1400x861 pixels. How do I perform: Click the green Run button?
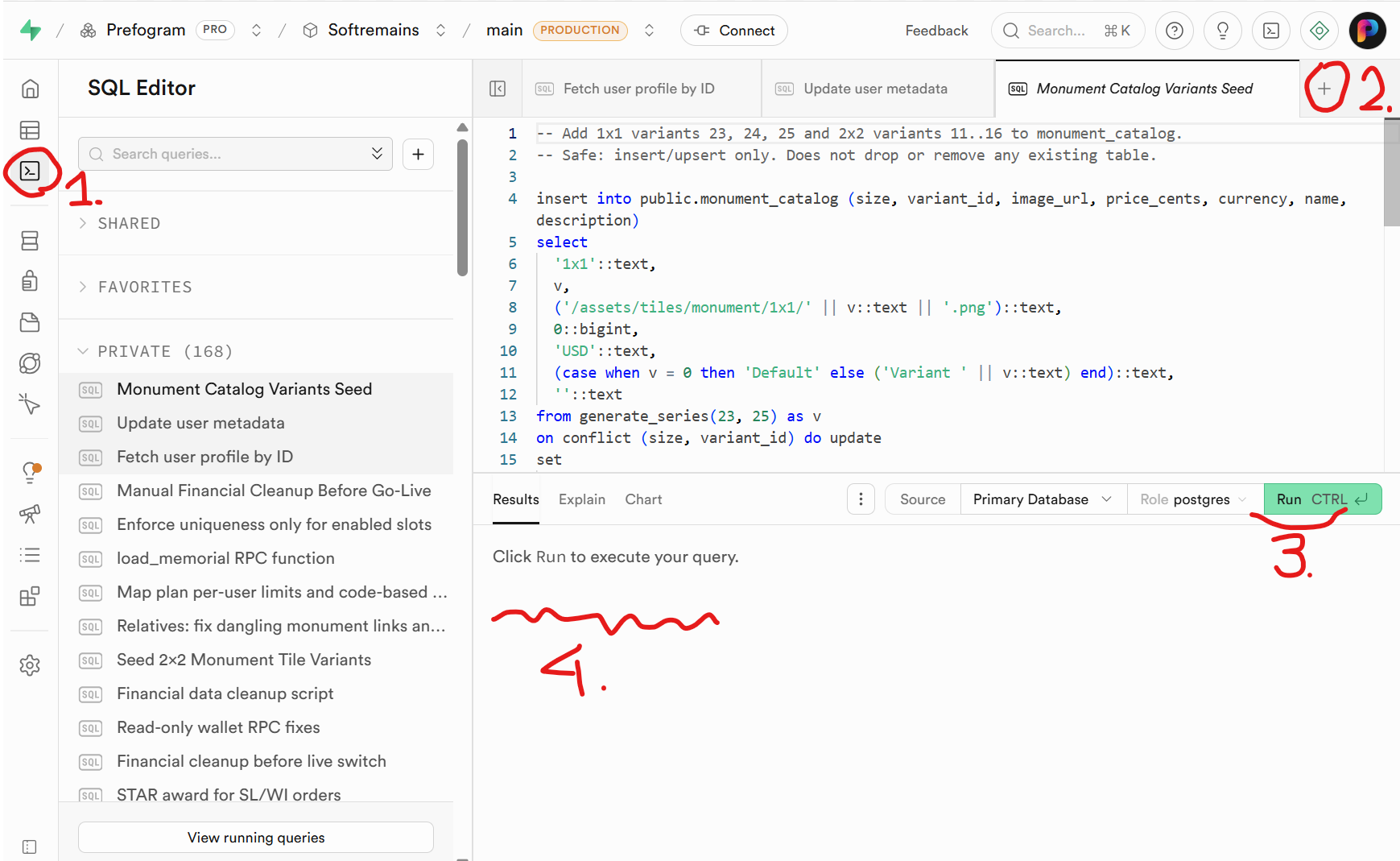1321,499
